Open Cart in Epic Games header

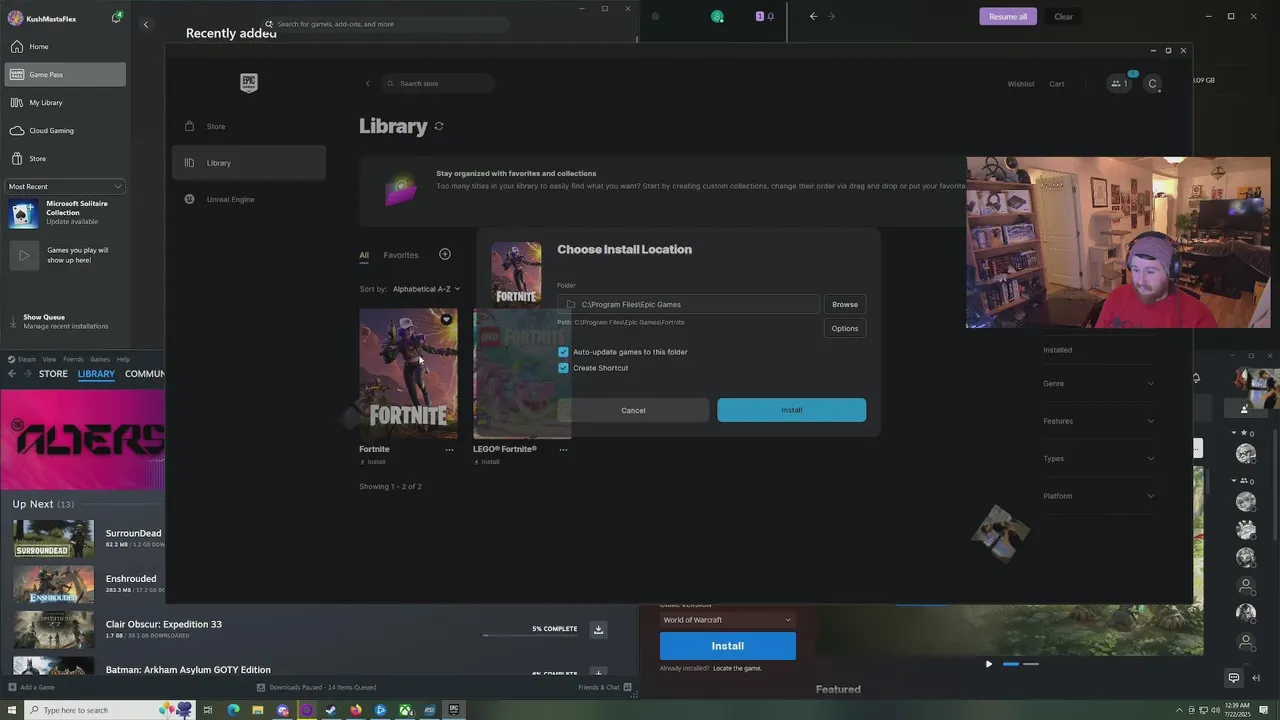1057,84
